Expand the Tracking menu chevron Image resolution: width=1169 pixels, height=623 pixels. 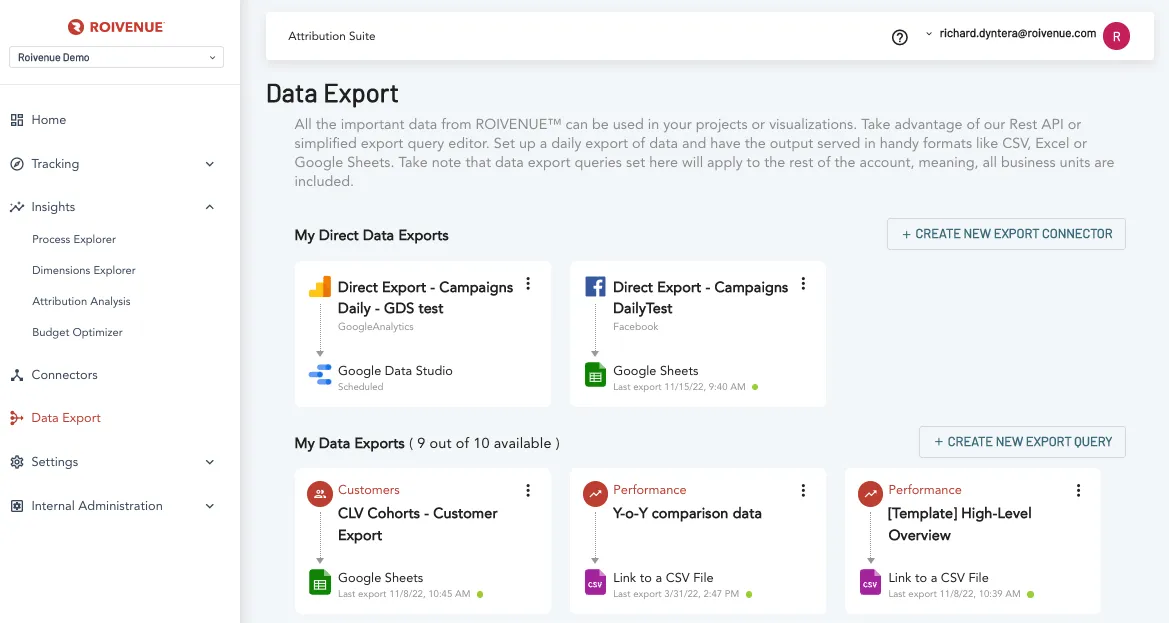pos(209,164)
